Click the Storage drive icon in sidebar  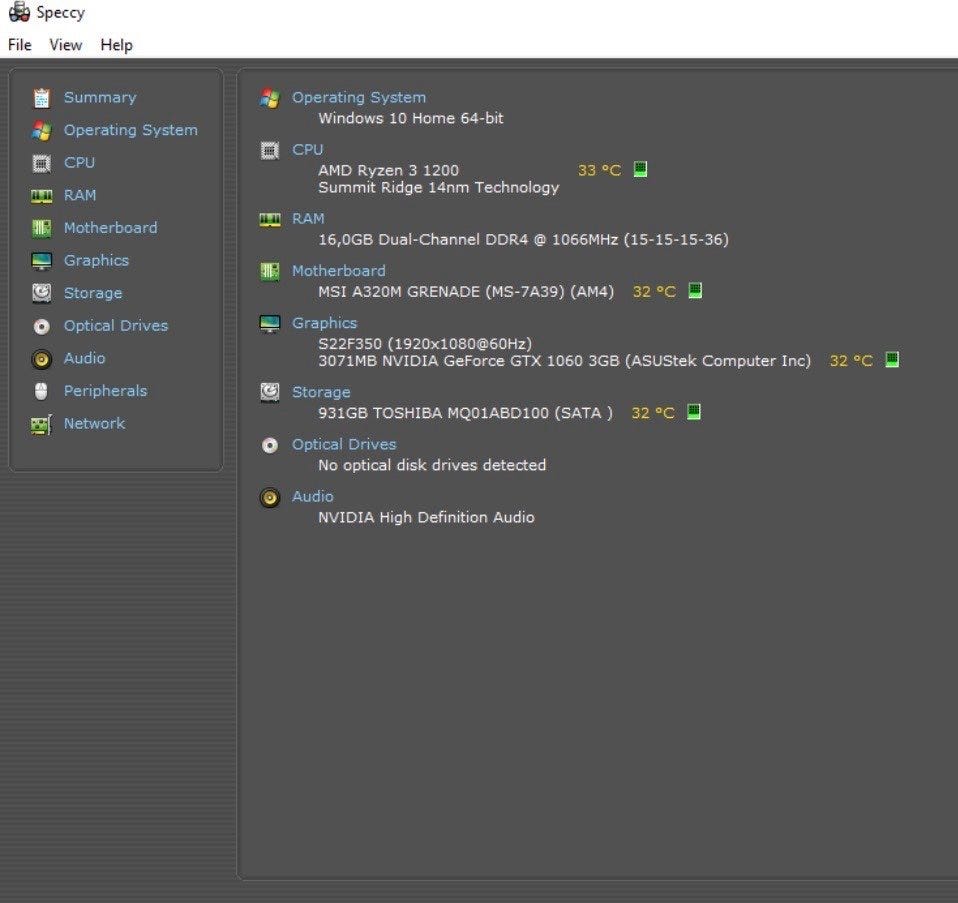(x=41, y=293)
